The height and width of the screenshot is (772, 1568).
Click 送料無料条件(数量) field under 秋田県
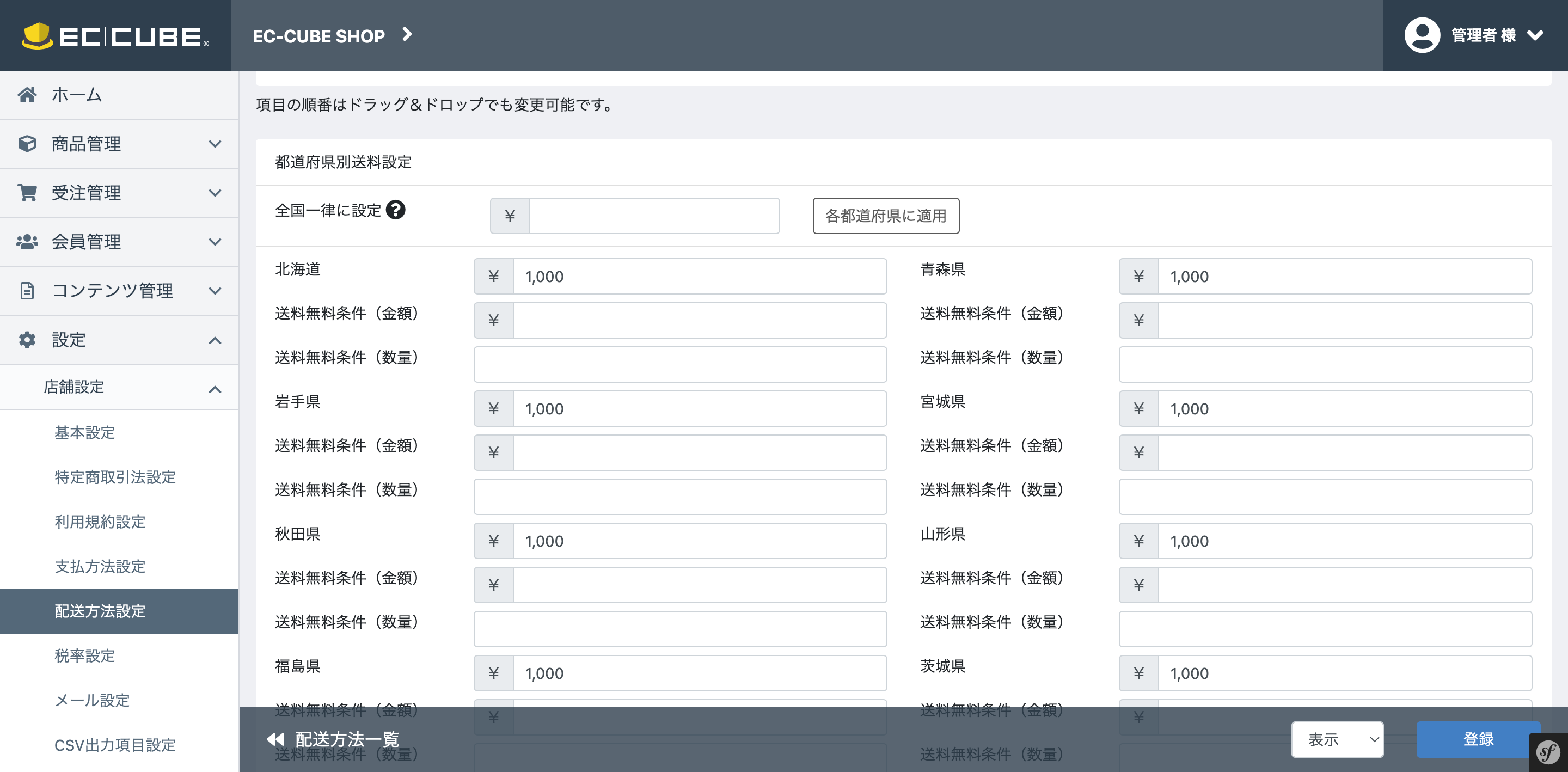[x=681, y=628]
